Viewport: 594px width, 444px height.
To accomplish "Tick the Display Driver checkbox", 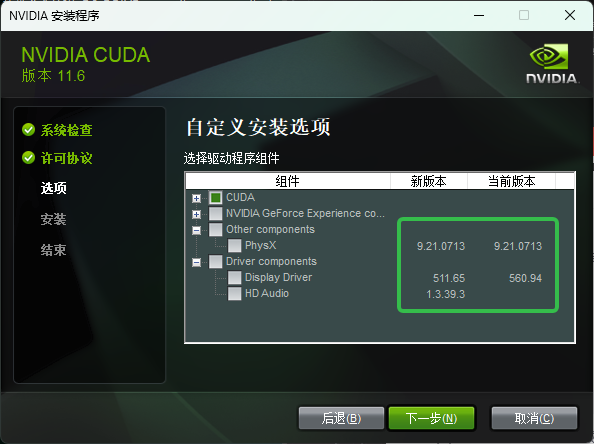I will [234, 277].
